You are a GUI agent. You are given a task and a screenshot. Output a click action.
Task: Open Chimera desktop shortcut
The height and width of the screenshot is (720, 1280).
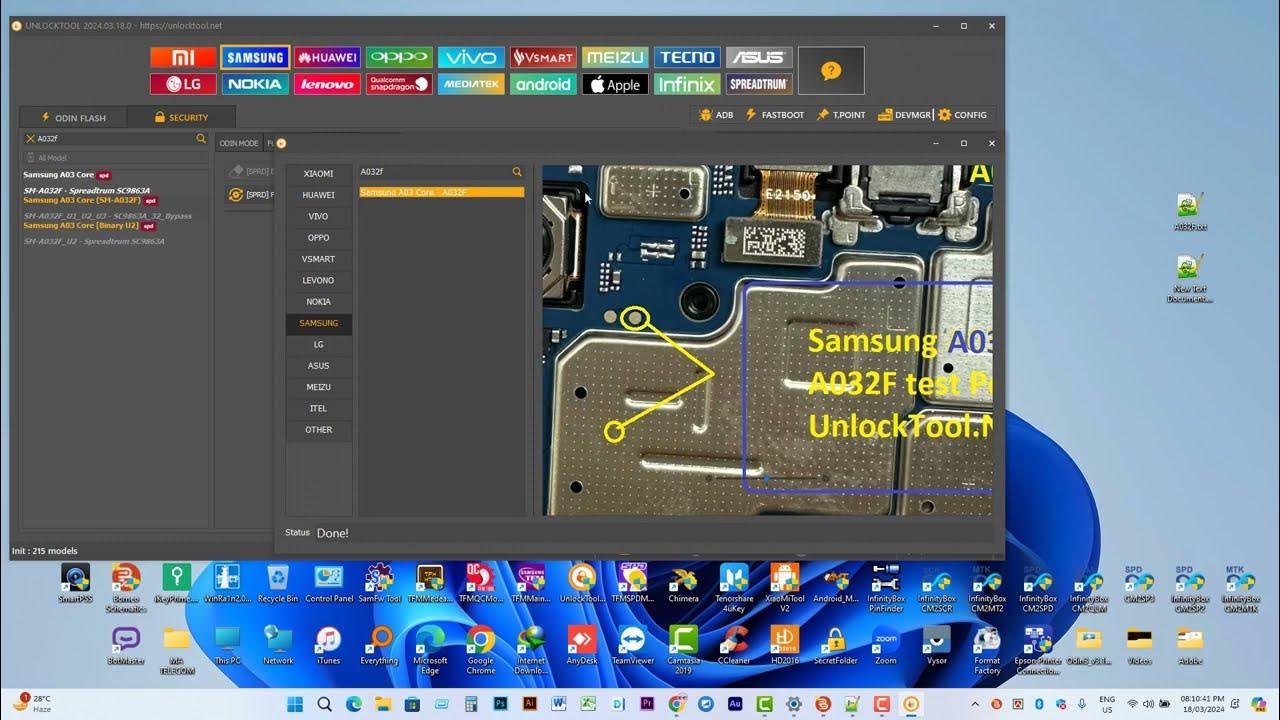[x=684, y=584]
